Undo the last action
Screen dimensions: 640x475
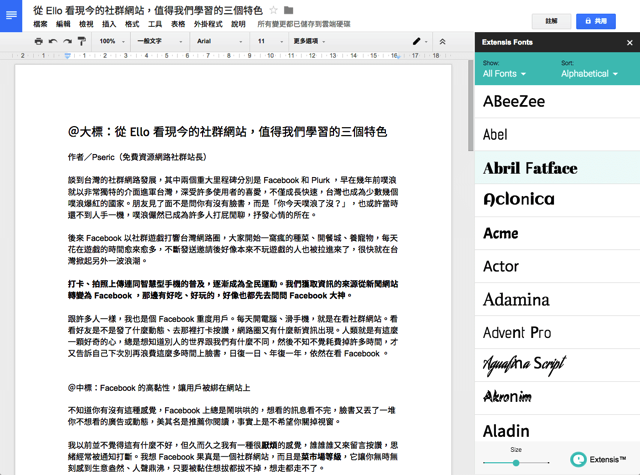point(53,41)
